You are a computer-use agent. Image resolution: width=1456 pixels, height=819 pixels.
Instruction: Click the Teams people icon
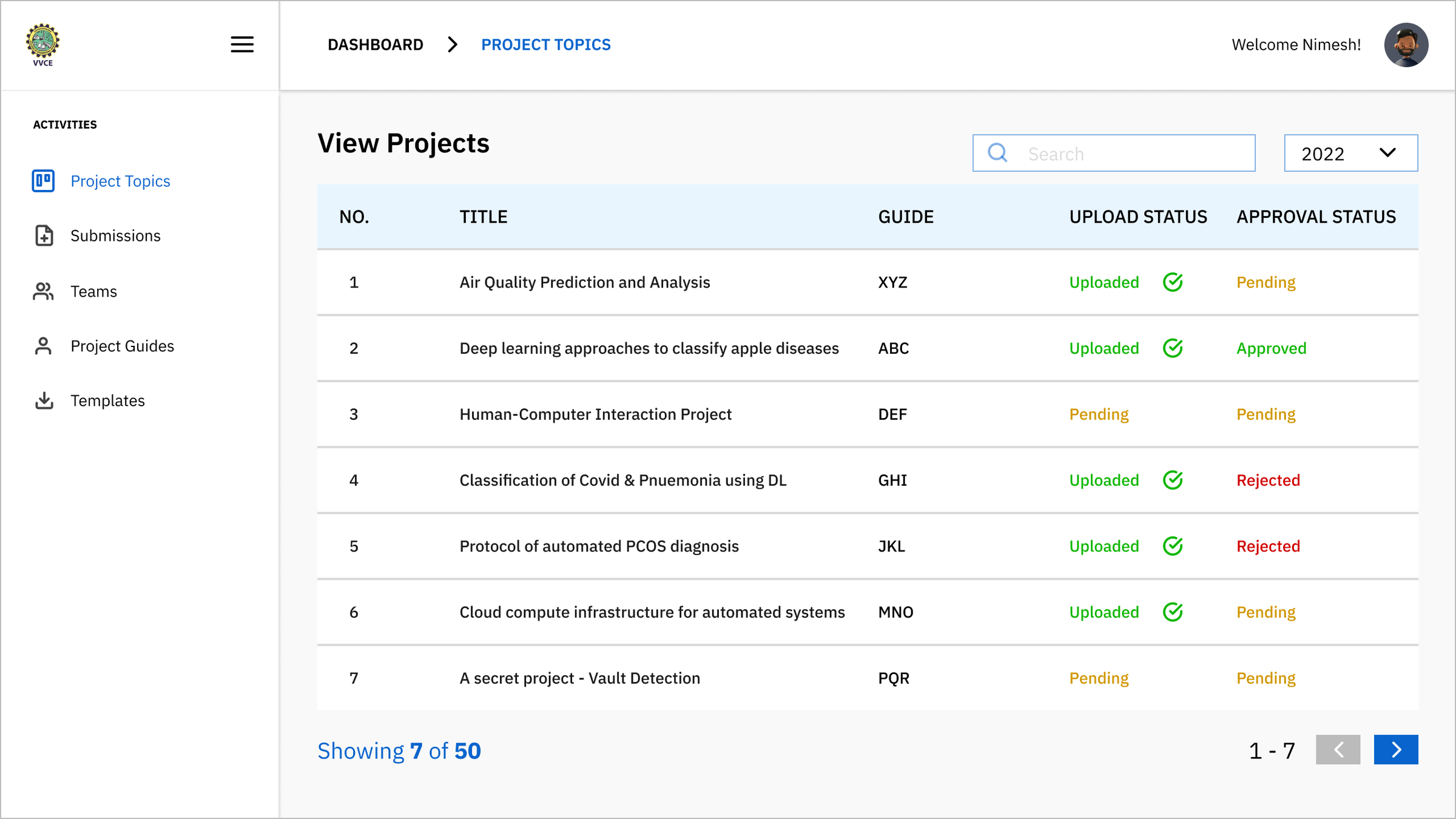coord(43,291)
